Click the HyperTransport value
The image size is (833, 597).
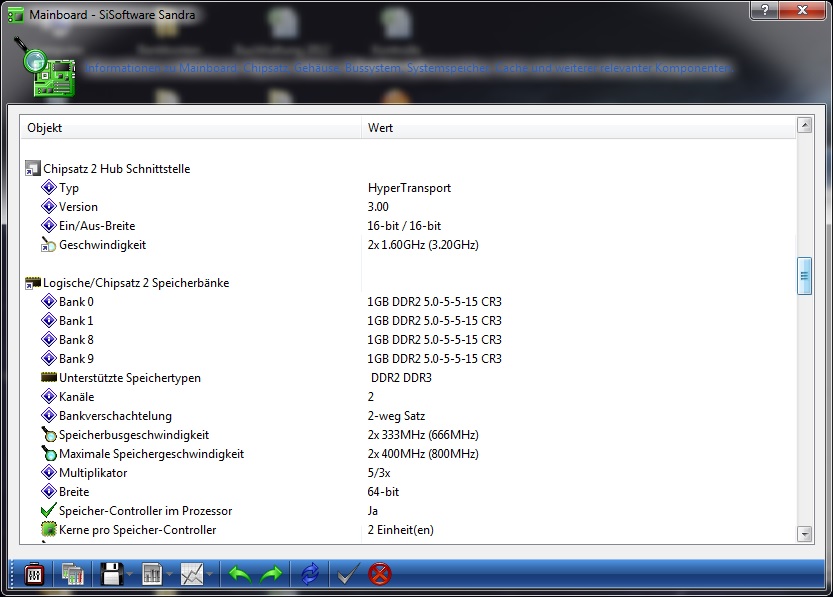[x=409, y=188]
